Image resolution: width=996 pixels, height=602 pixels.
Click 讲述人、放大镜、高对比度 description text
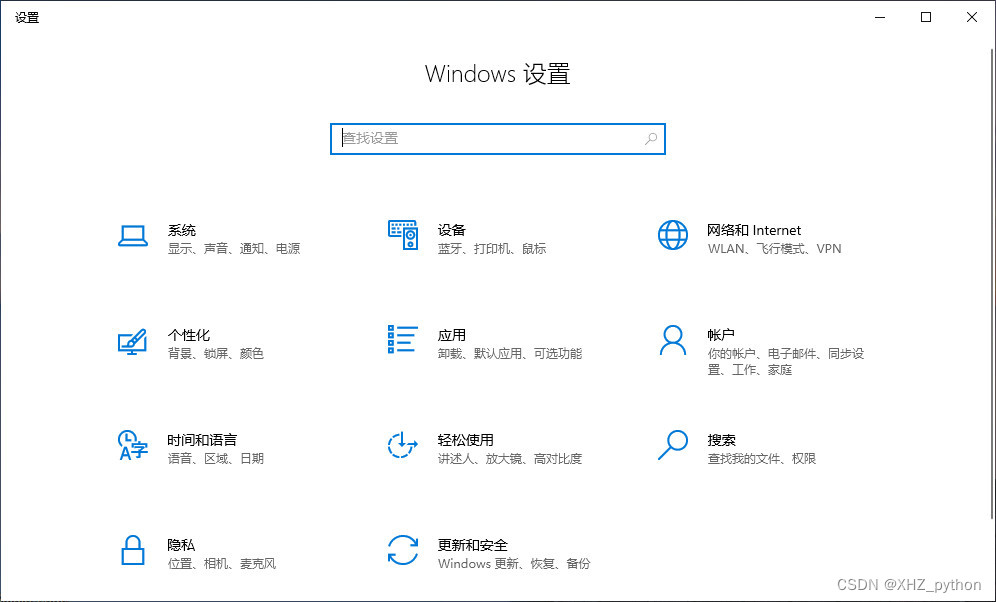point(509,458)
